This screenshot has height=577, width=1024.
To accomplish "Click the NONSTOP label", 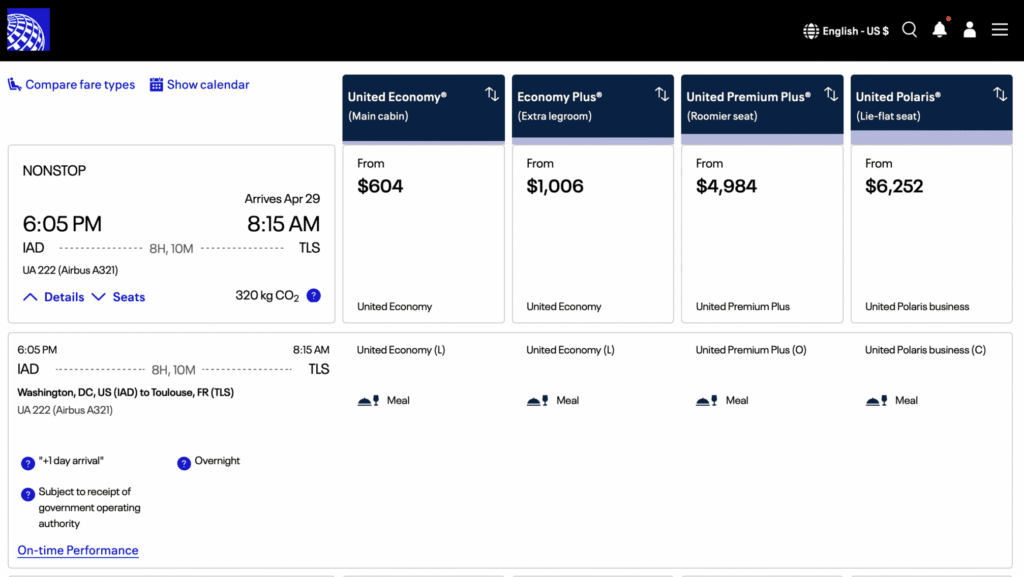I will (x=54, y=171).
